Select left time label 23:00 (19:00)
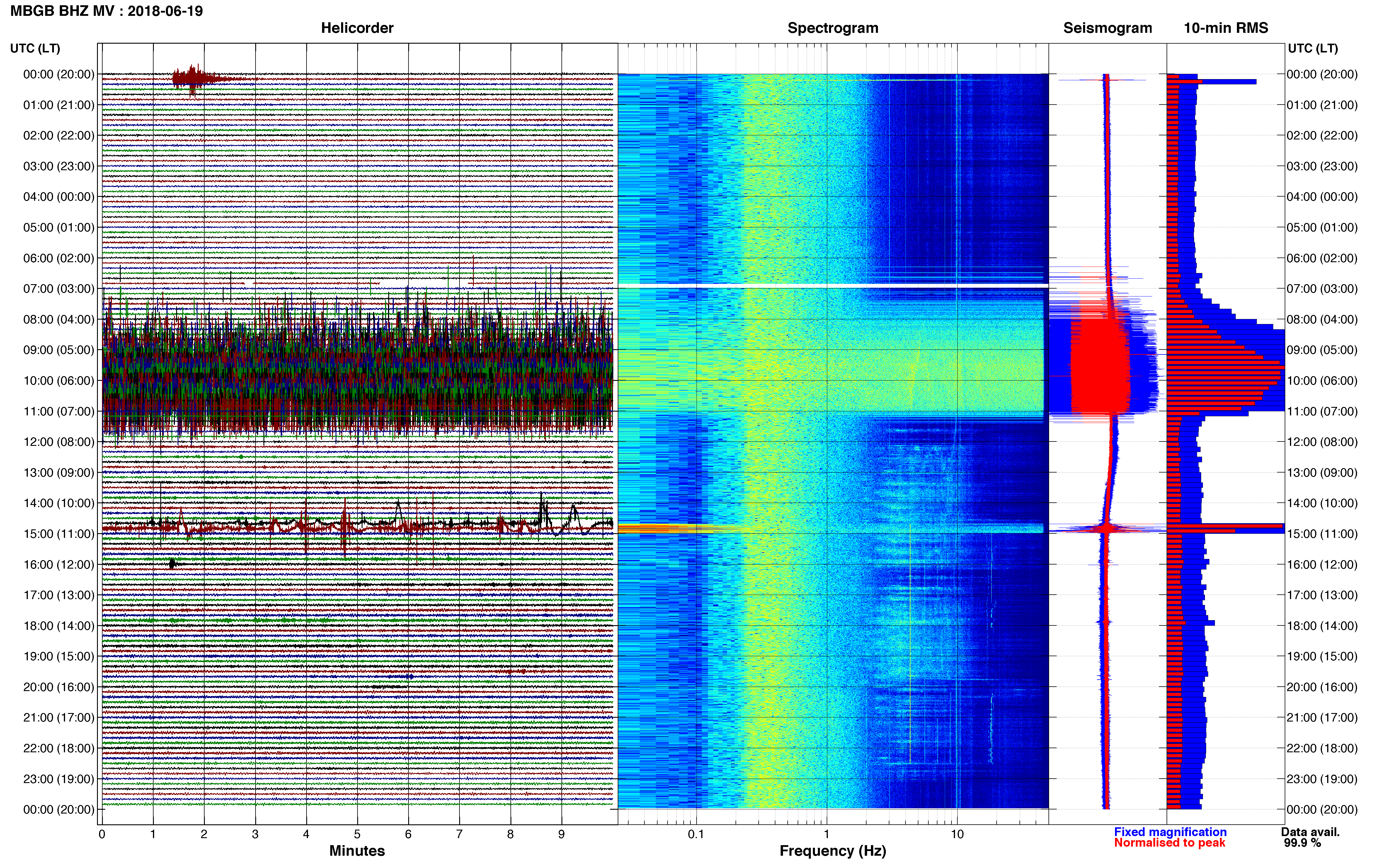The width and height of the screenshot is (1389, 868). tap(59, 779)
